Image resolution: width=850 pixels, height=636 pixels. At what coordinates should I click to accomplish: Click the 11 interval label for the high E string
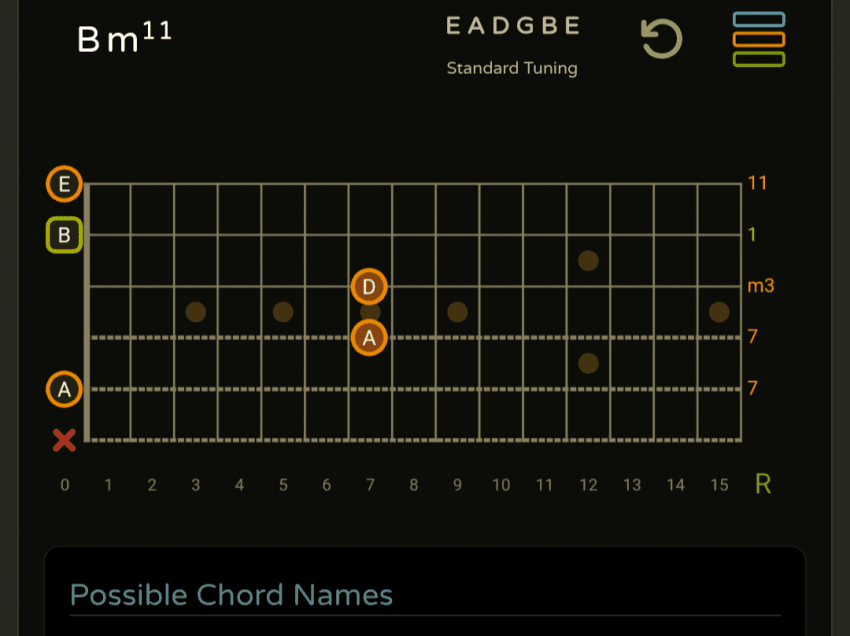click(757, 184)
